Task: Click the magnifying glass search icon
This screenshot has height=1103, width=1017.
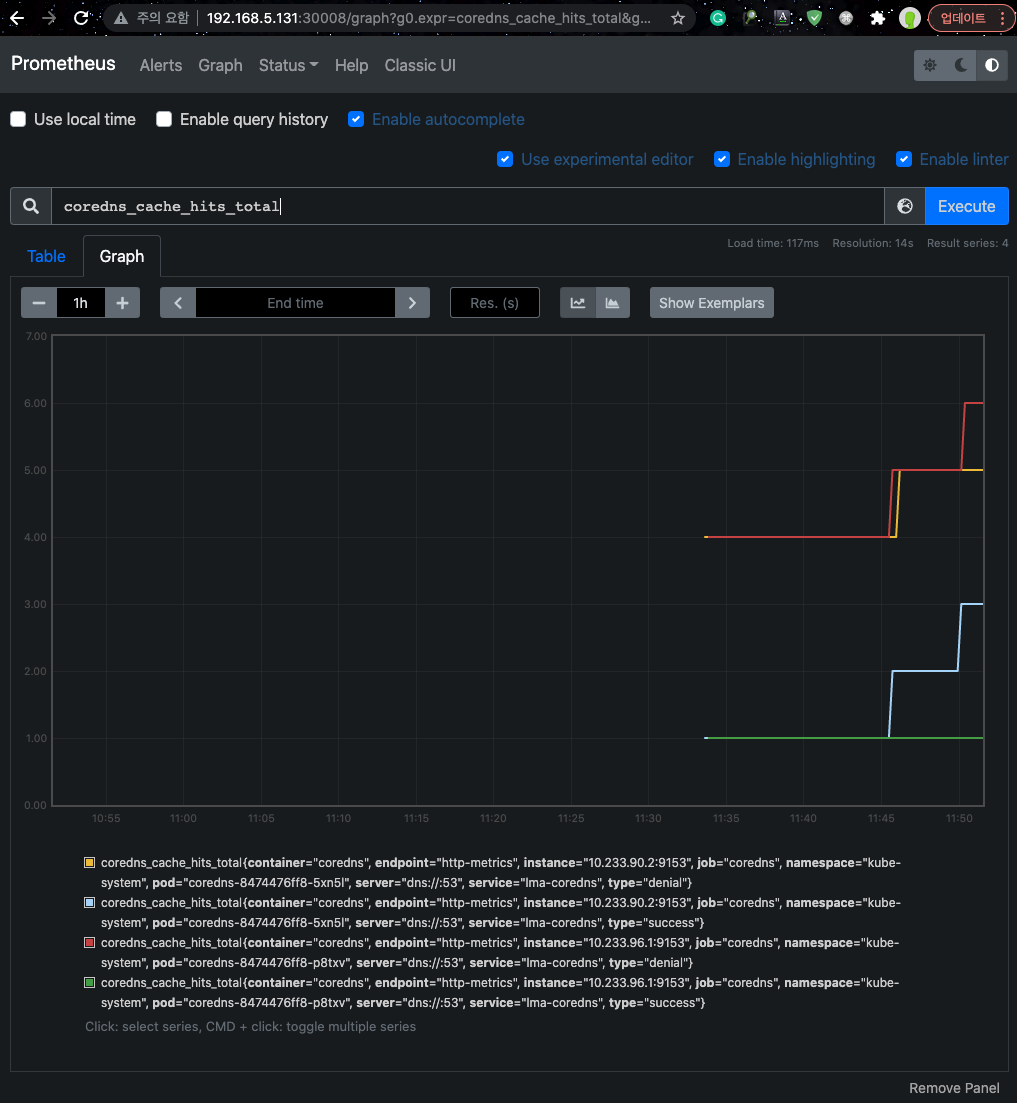Action: (x=31, y=206)
